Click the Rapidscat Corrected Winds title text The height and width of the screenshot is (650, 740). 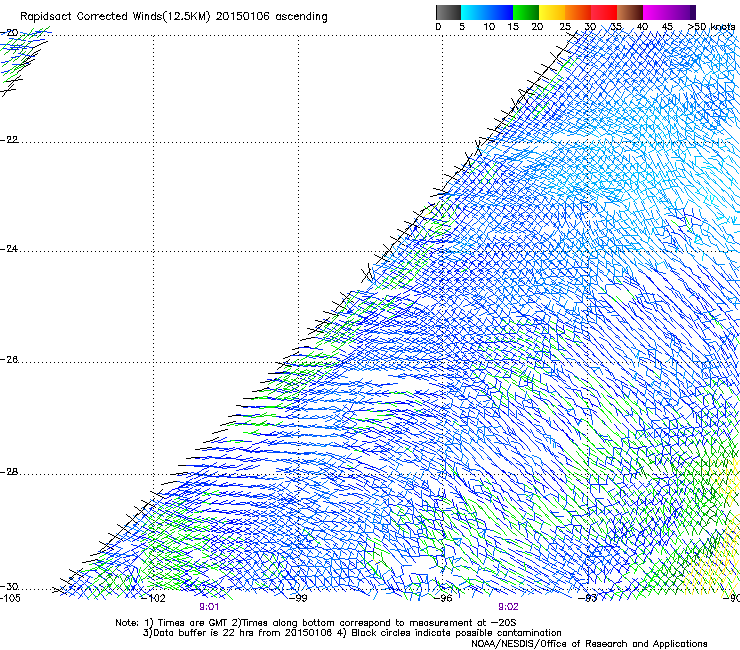pyautogui.click(x=174, y=17)
